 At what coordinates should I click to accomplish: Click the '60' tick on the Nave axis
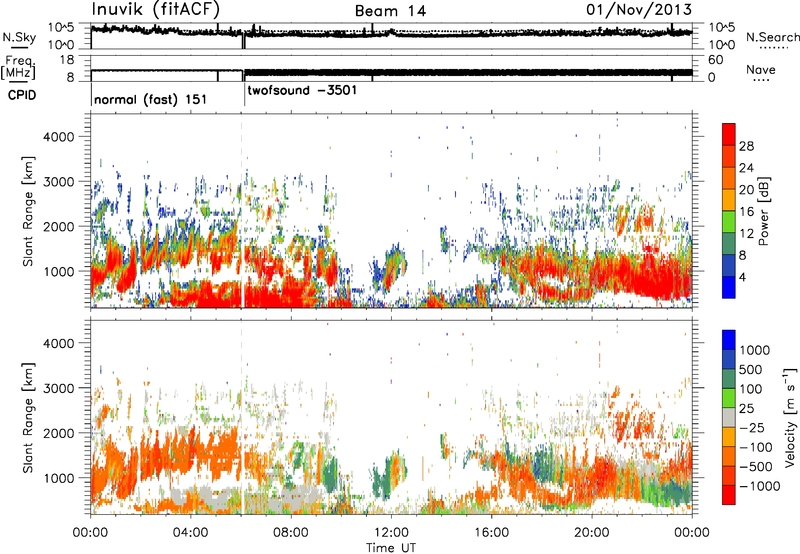point(716,60)
